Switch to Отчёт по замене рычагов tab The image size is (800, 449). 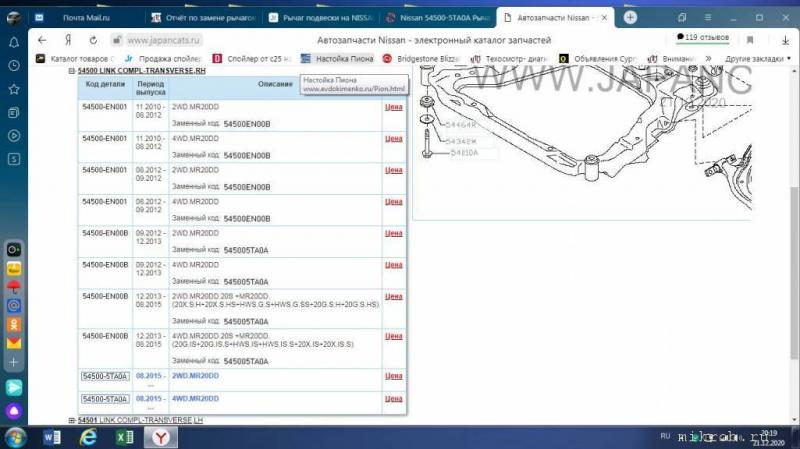(204, 17)
